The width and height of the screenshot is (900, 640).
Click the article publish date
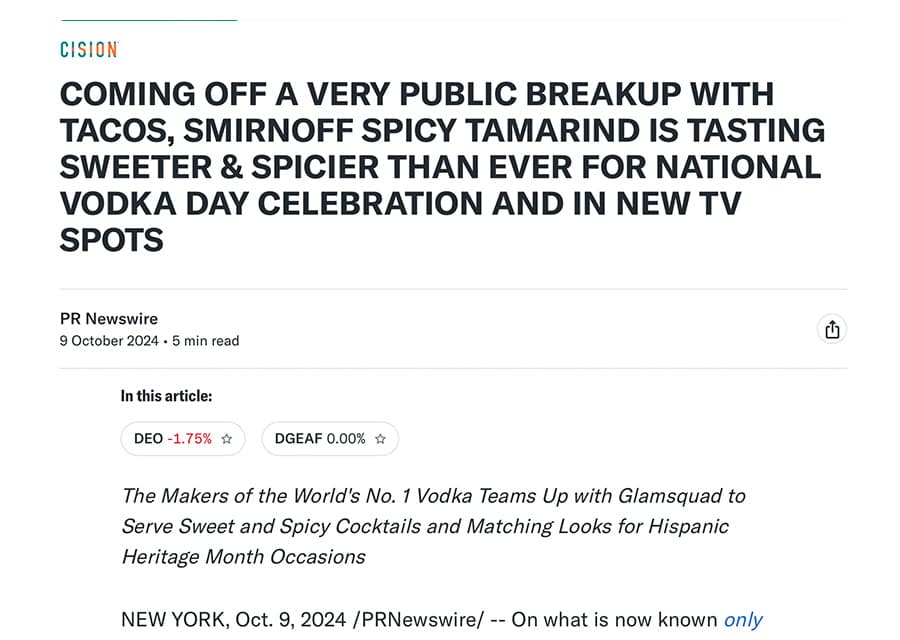(x=109, y=341)
